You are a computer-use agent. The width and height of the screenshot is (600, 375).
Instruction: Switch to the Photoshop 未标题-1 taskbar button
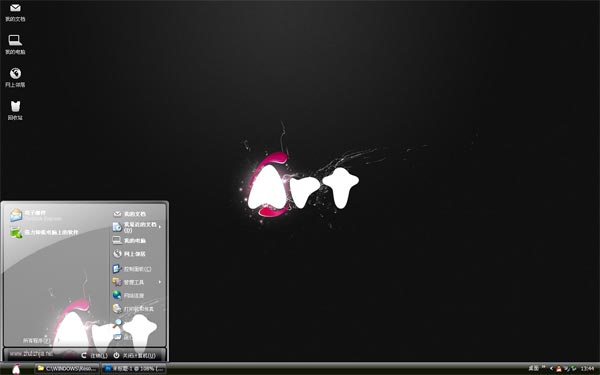click(134, 368)
